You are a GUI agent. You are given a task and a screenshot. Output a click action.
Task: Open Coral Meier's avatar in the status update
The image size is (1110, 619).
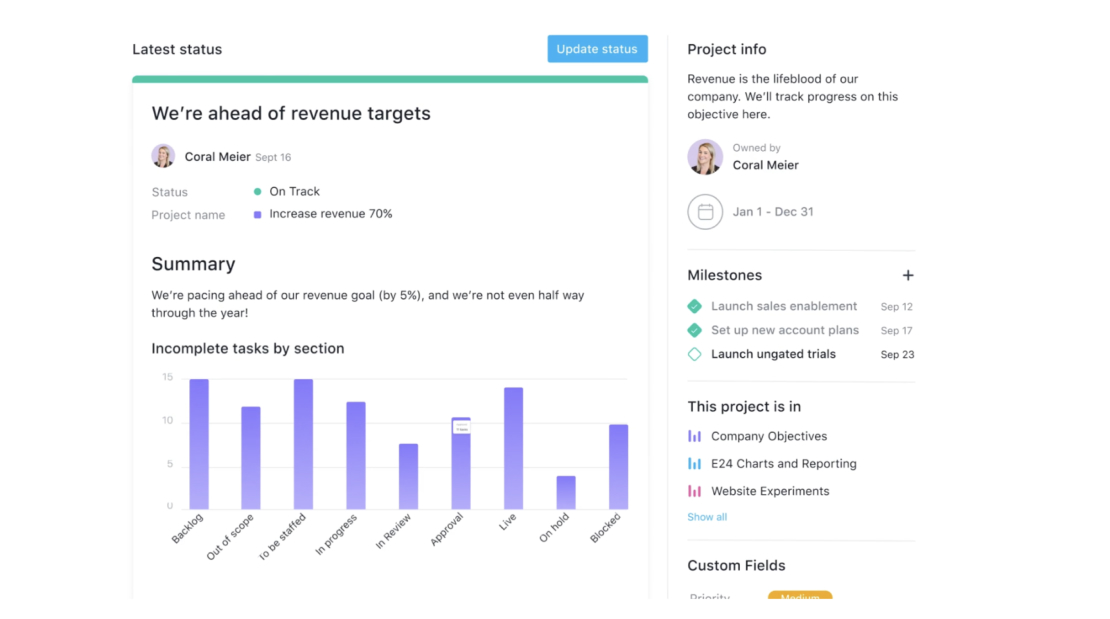point(163,156)
